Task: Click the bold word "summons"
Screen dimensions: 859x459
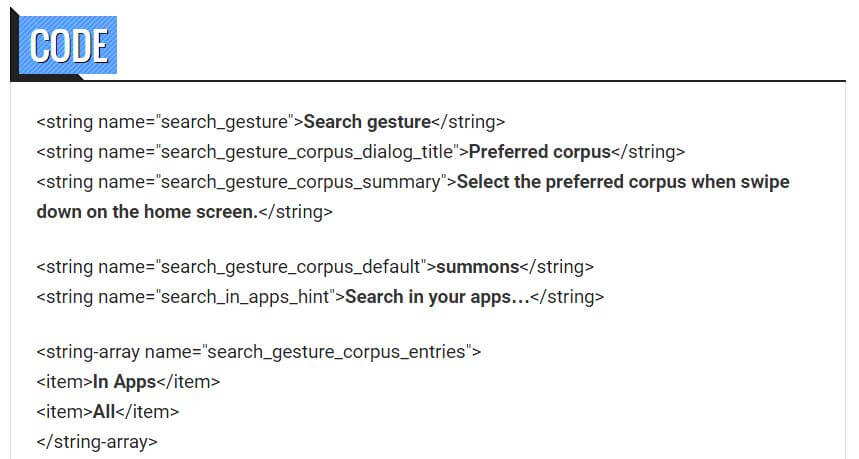Action: 478,267
